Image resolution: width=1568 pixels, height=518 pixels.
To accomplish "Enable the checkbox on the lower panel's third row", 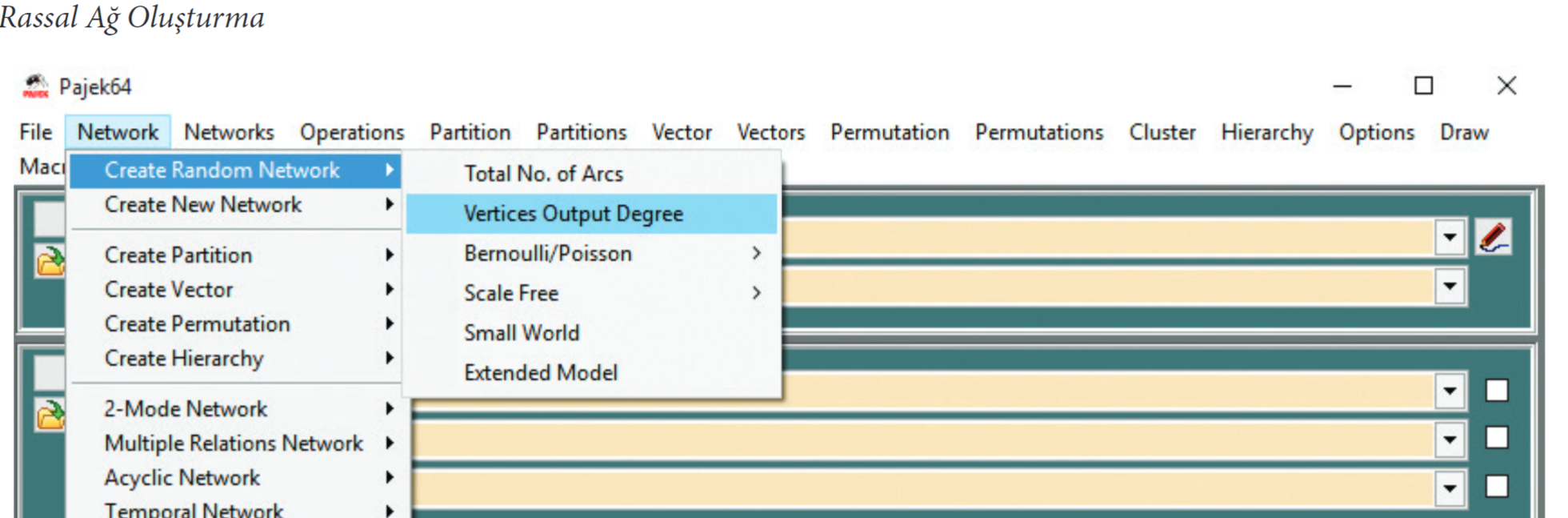I will (1496, 487).
